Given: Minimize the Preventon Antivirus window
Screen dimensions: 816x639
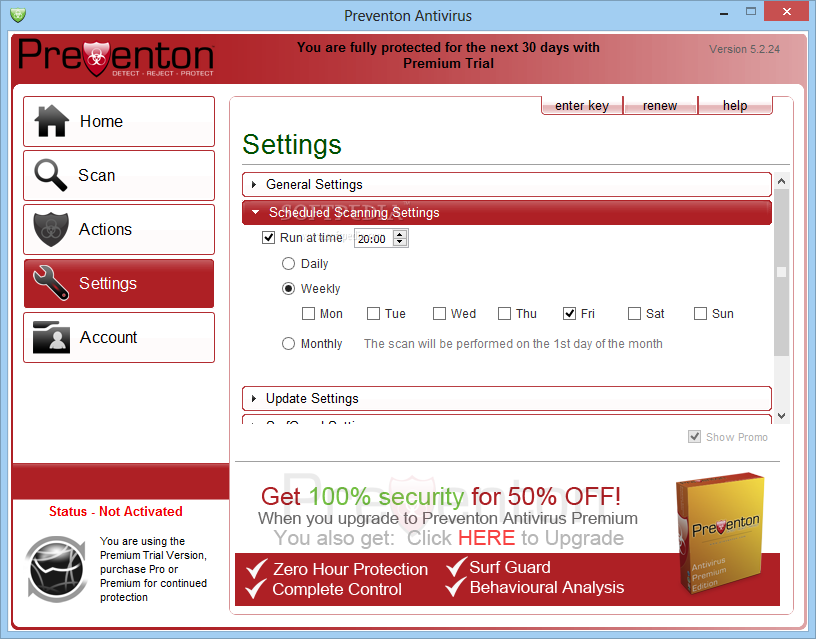Looking at the screenshot, I should coord(723,12).
